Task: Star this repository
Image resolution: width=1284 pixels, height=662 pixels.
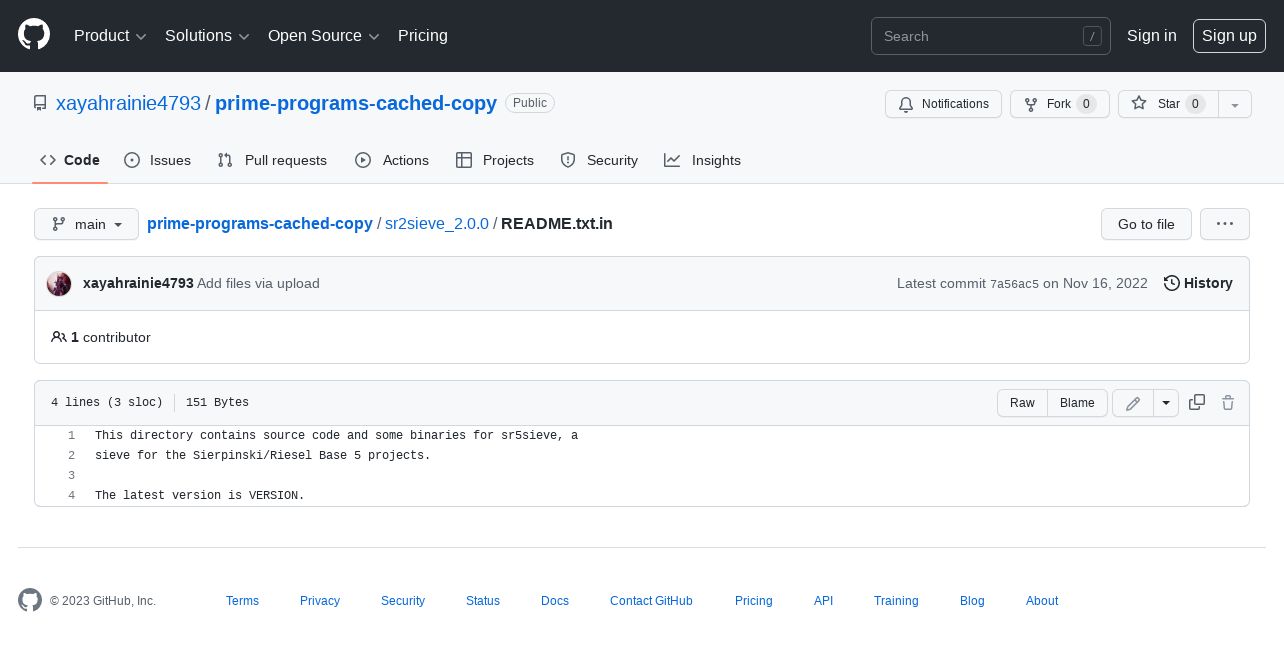Action: pyautogui.click(x=1168, y=104)
